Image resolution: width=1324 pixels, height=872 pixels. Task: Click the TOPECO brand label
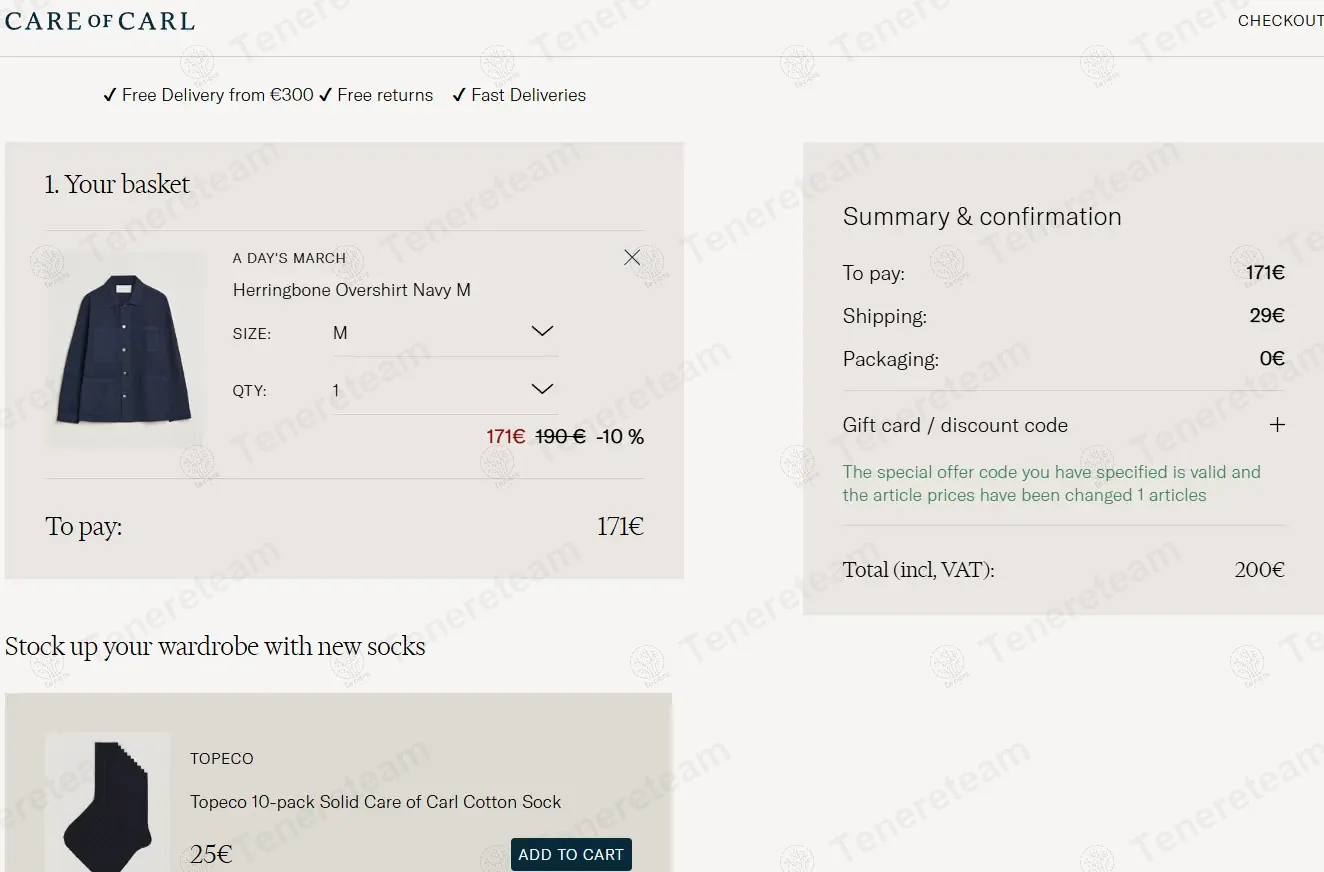click(x=222, y=759)
